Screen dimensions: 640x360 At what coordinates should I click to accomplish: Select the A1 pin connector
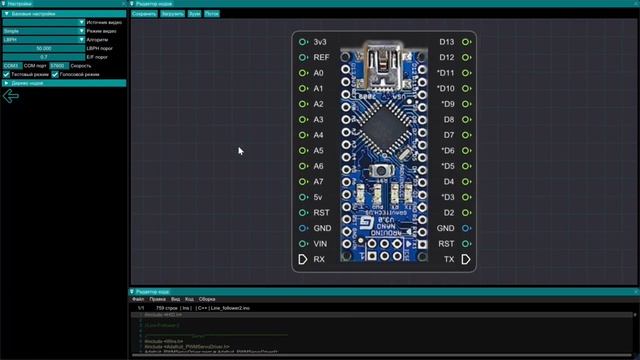[x=303, y=89]
